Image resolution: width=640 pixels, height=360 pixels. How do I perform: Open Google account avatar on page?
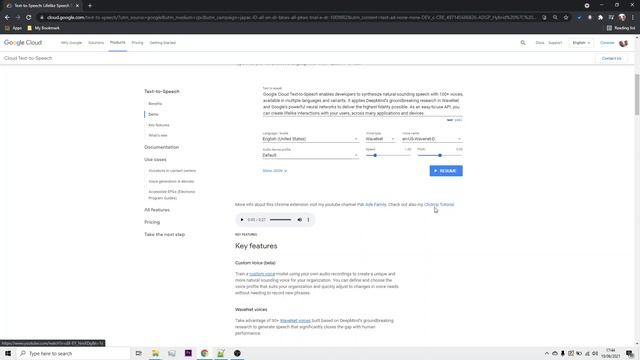[x=624, y=43]
